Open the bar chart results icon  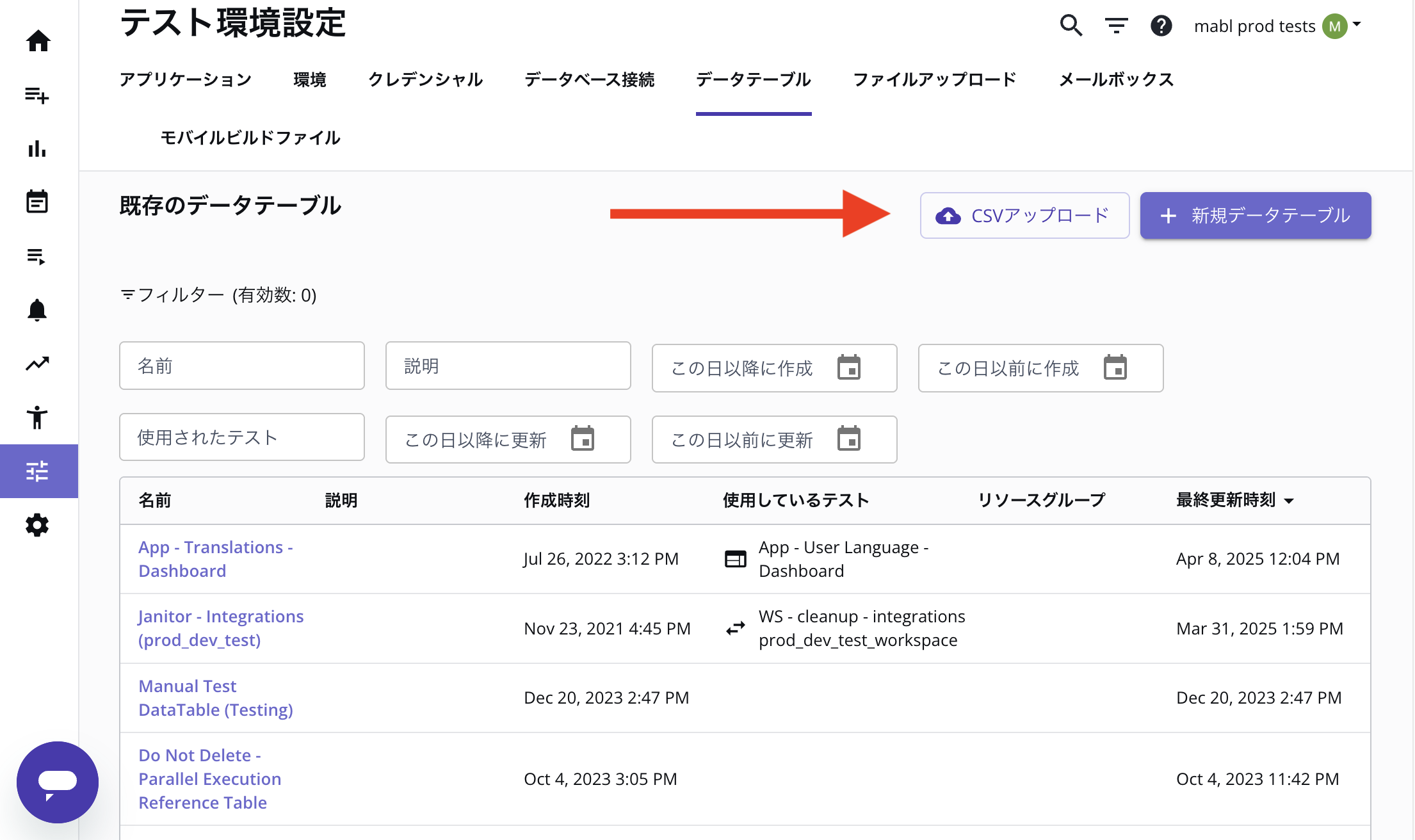pos(37,149)
